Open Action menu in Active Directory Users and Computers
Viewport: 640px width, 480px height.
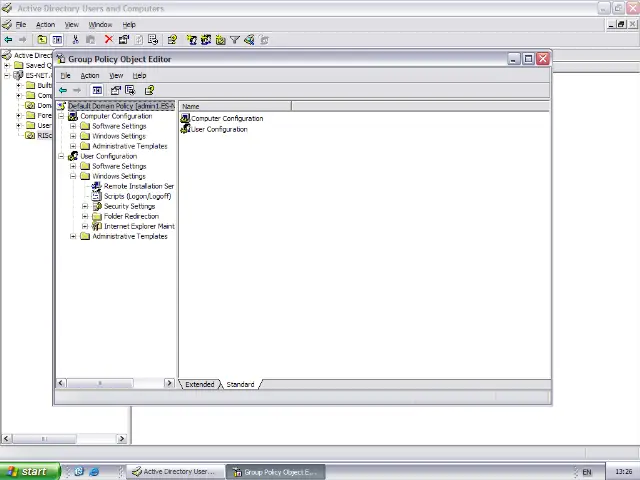(x=45, y=24)
